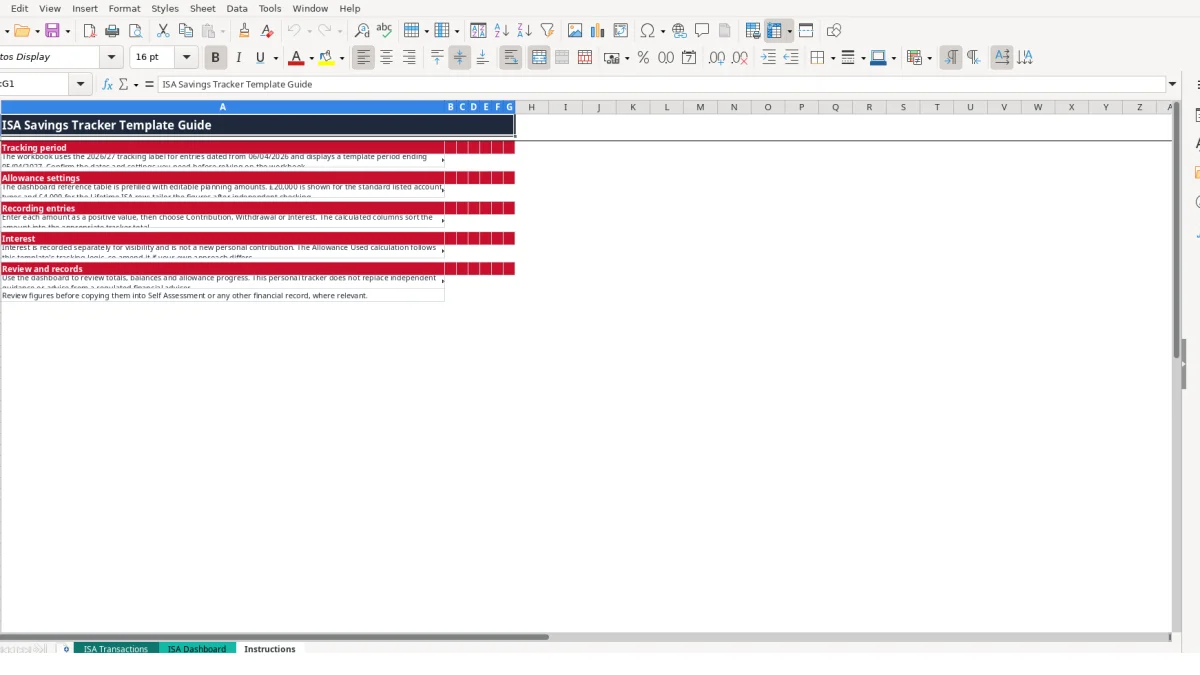Viewport: 1200px width, 675px height.
Task: Click the Draw Functions shapes icon
Action: [834, 31]
